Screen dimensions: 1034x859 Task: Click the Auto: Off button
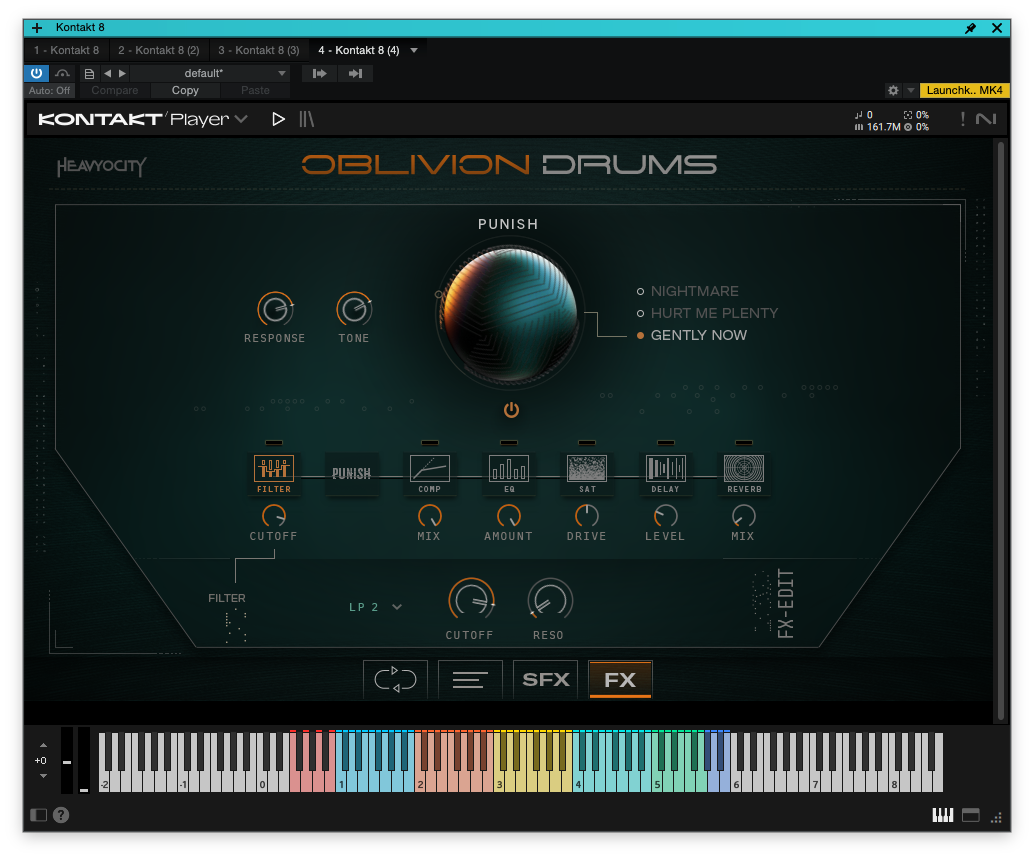pos(49,91)
